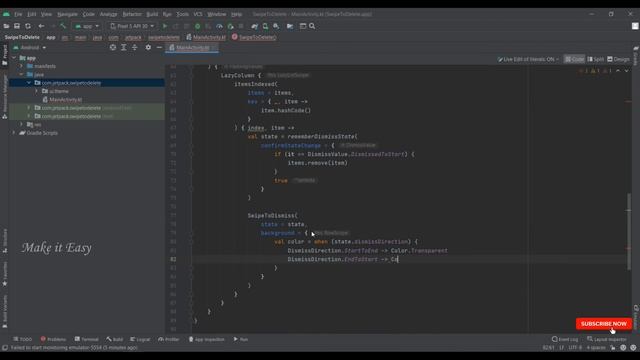Hide the Project panel with minus icon
Screen dimensions: 640x360
coord(159,47)
